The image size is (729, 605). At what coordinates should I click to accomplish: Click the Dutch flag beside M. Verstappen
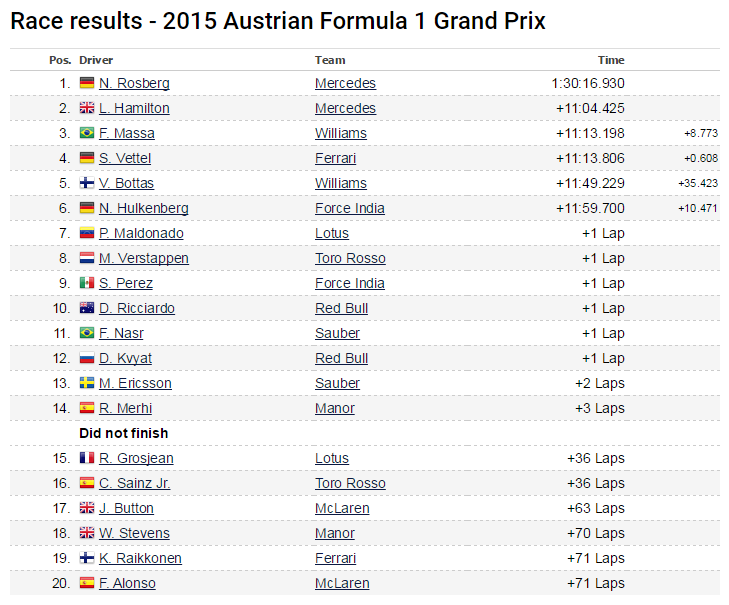(87, 258)
